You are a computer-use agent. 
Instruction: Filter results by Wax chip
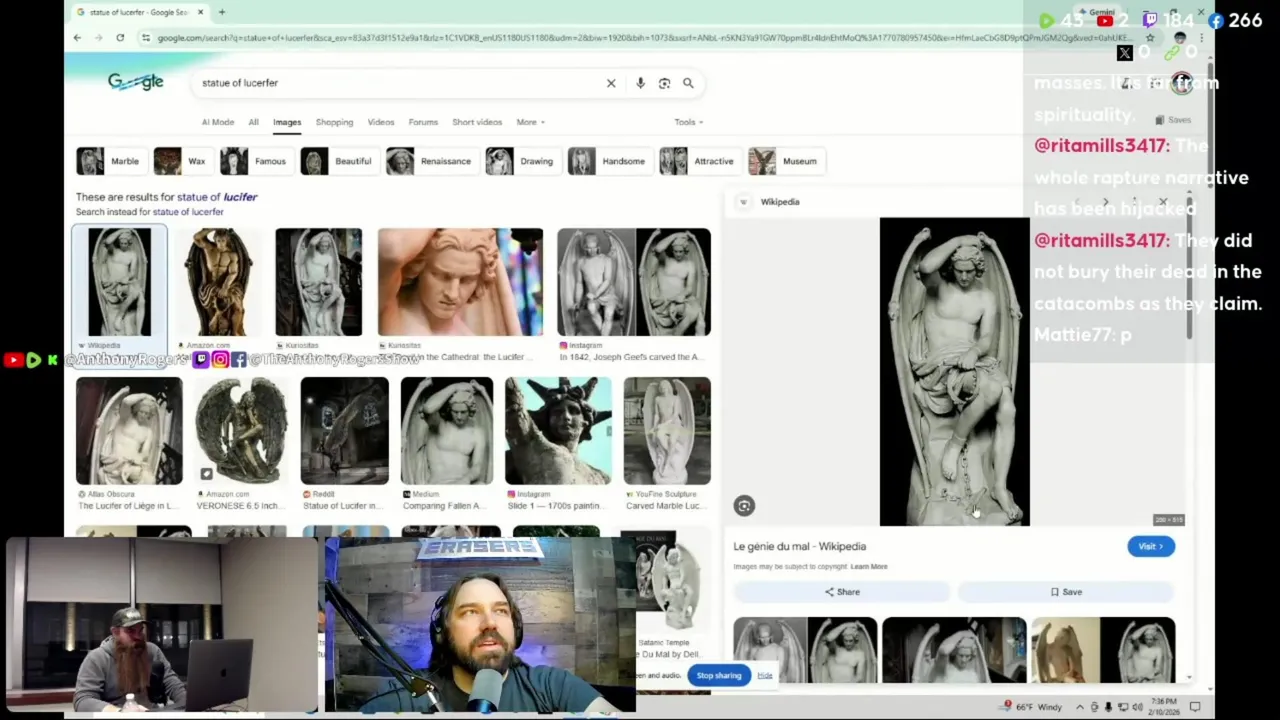182,161
